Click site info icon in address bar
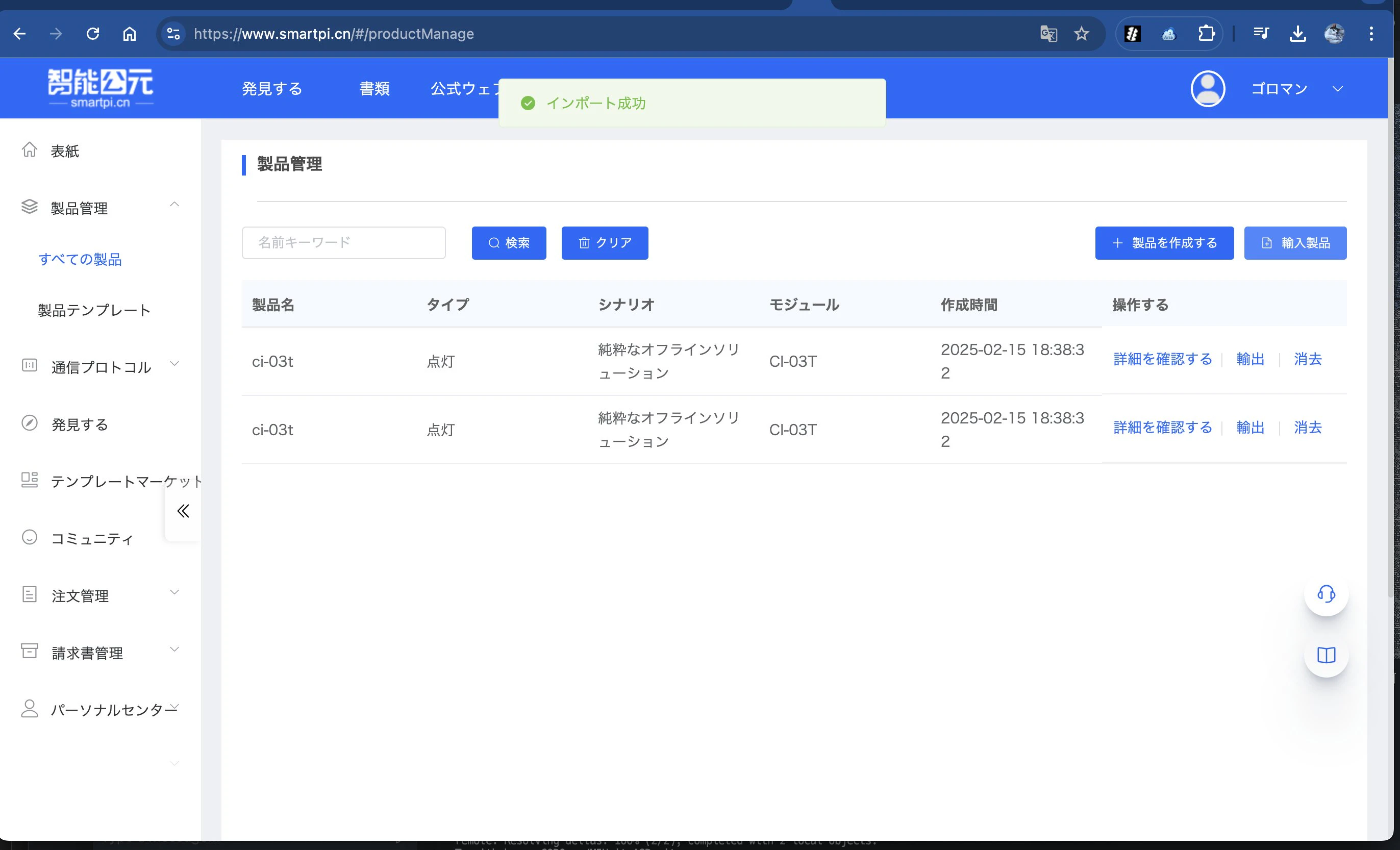The height and width of the screenshot is (850, 1400). [x=173, y=34]
